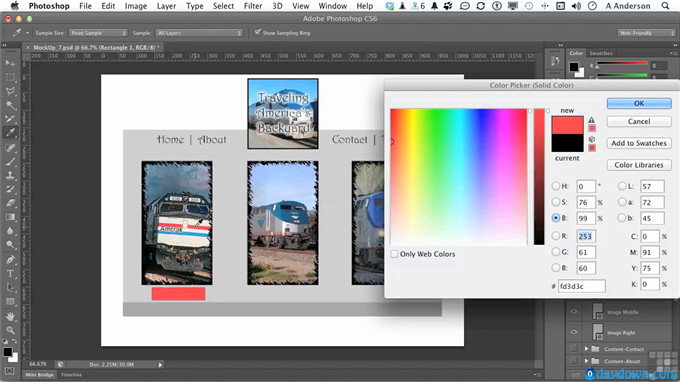Switch to the Timeline tab
This screenshot has height=382, width=680.
click(x=72, y=375)
